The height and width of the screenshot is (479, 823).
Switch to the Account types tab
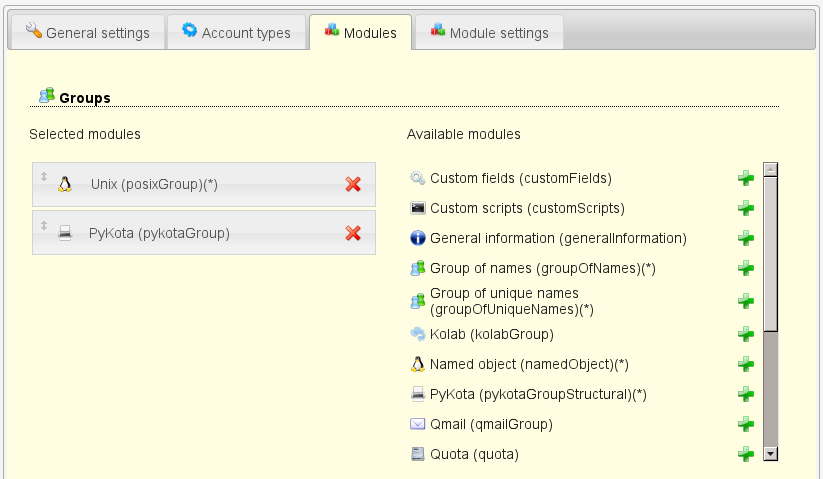(x=236, y=33)
